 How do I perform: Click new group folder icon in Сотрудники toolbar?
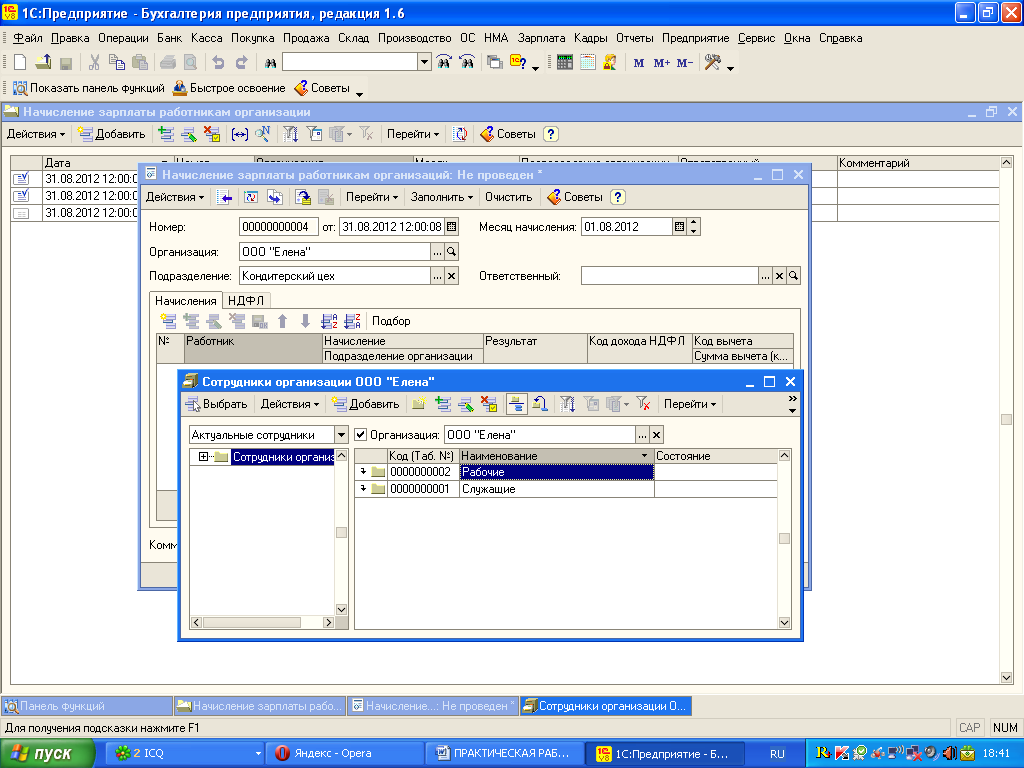(419, 404)
